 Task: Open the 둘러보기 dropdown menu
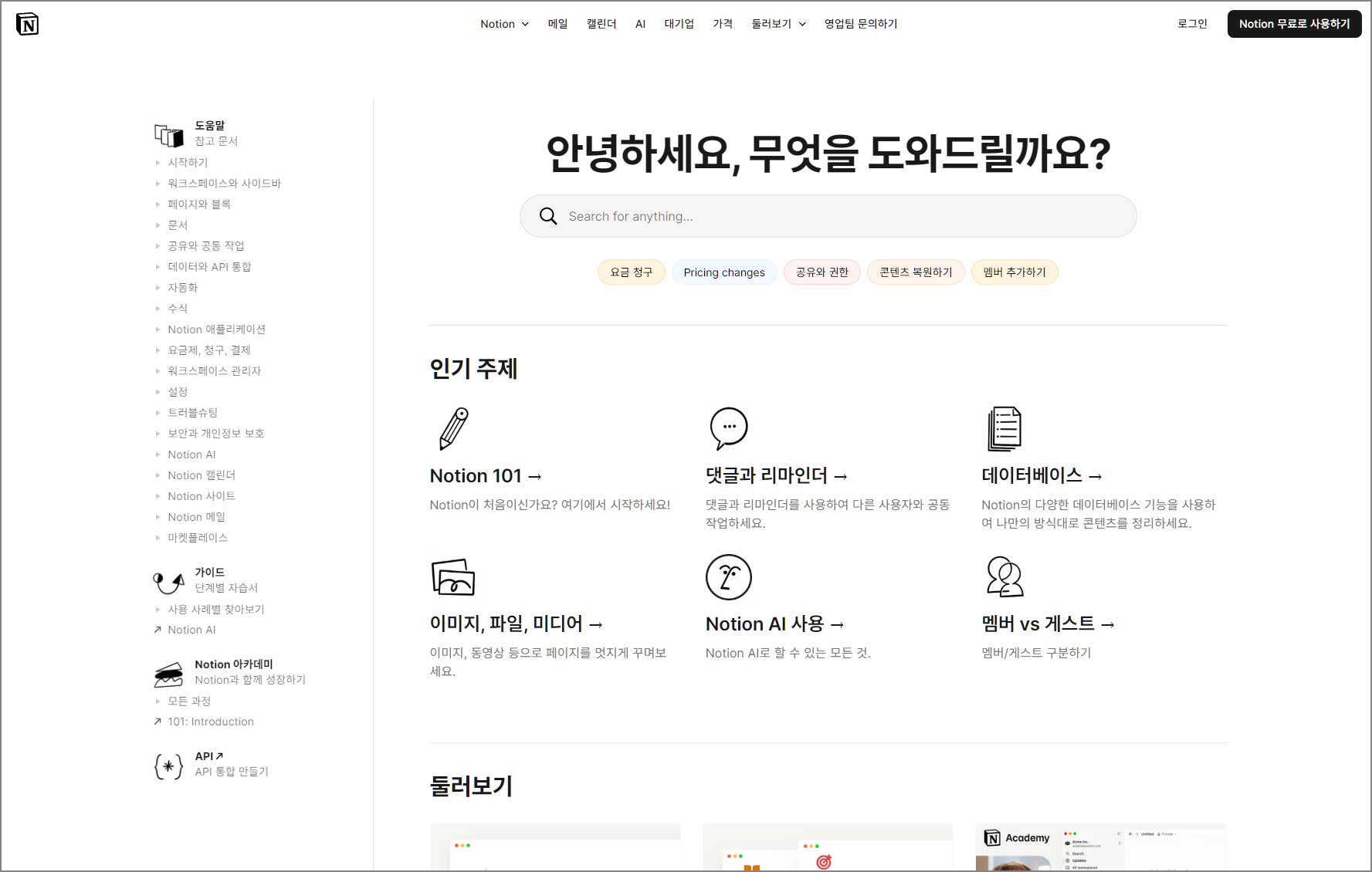pyautogui.click(x=778, y=24)
